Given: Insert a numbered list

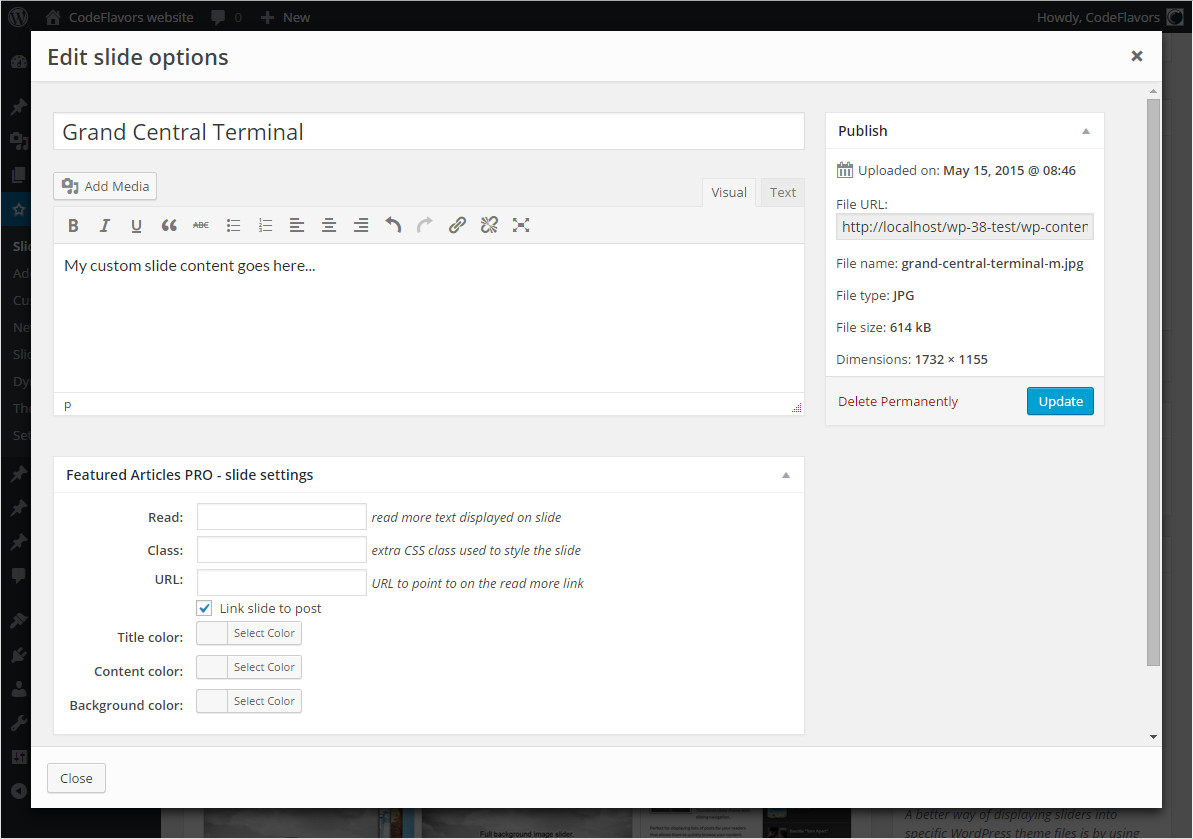Looking at the screenshot, I should coord(265,226).
